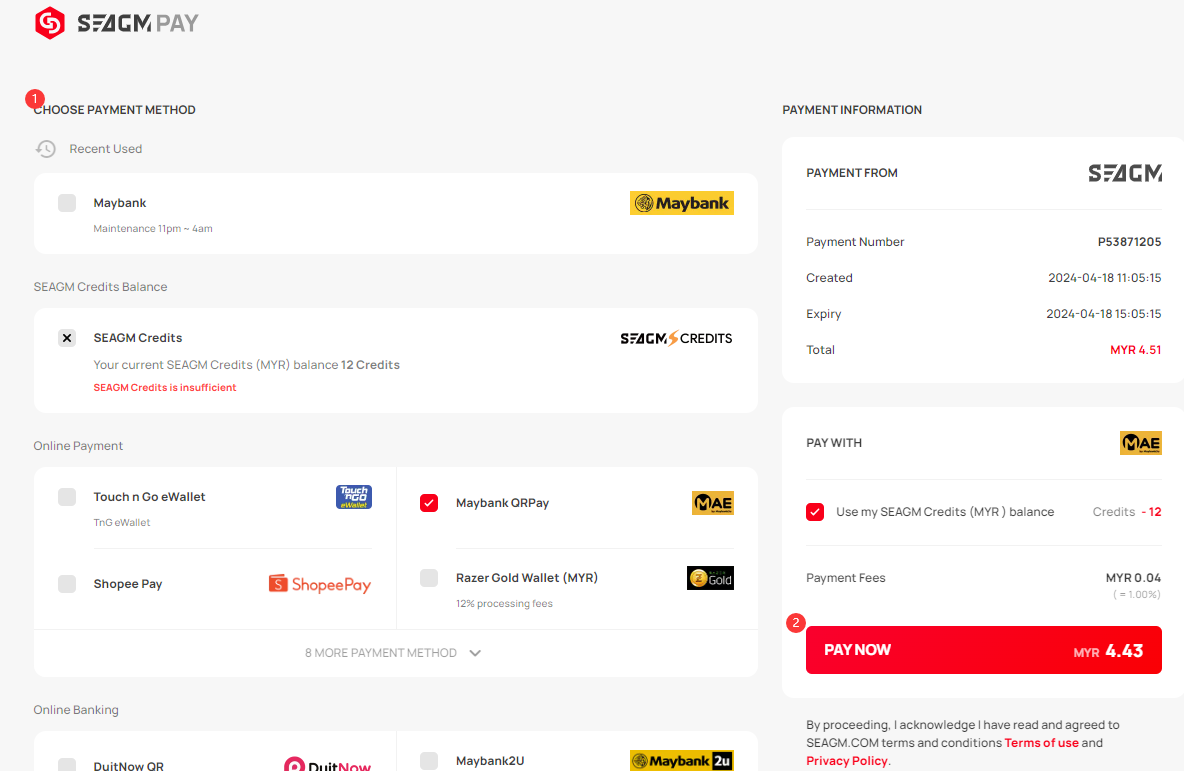This screenshot has height=771, width=1184.
Task: Click the 'SEAGM Credits is insufficient' warning
Action: tap(165, 387)
